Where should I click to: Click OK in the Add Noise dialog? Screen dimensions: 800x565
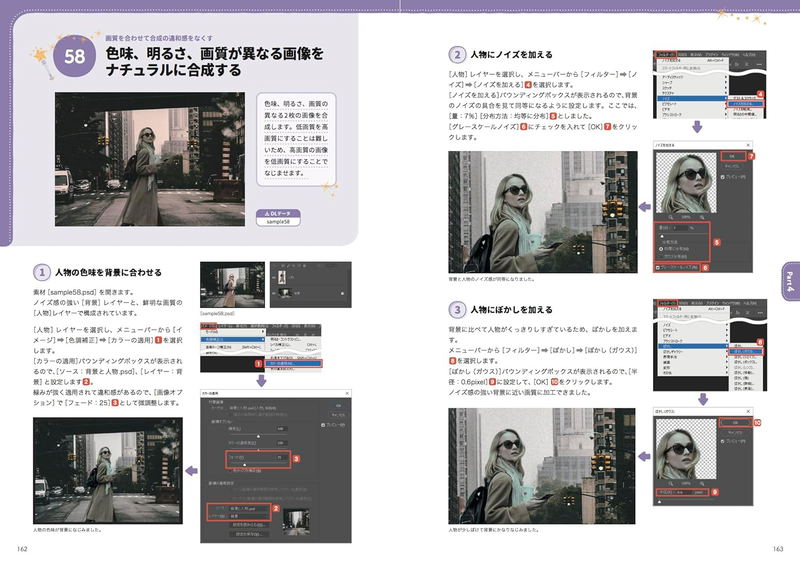click(733, 156)
